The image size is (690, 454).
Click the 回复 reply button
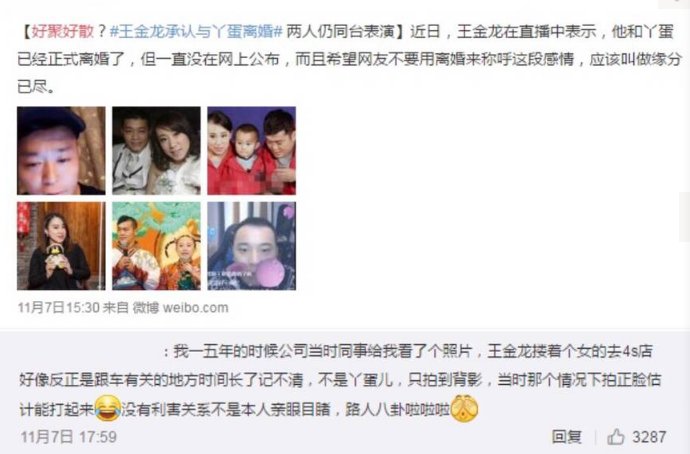click(567, 436)
